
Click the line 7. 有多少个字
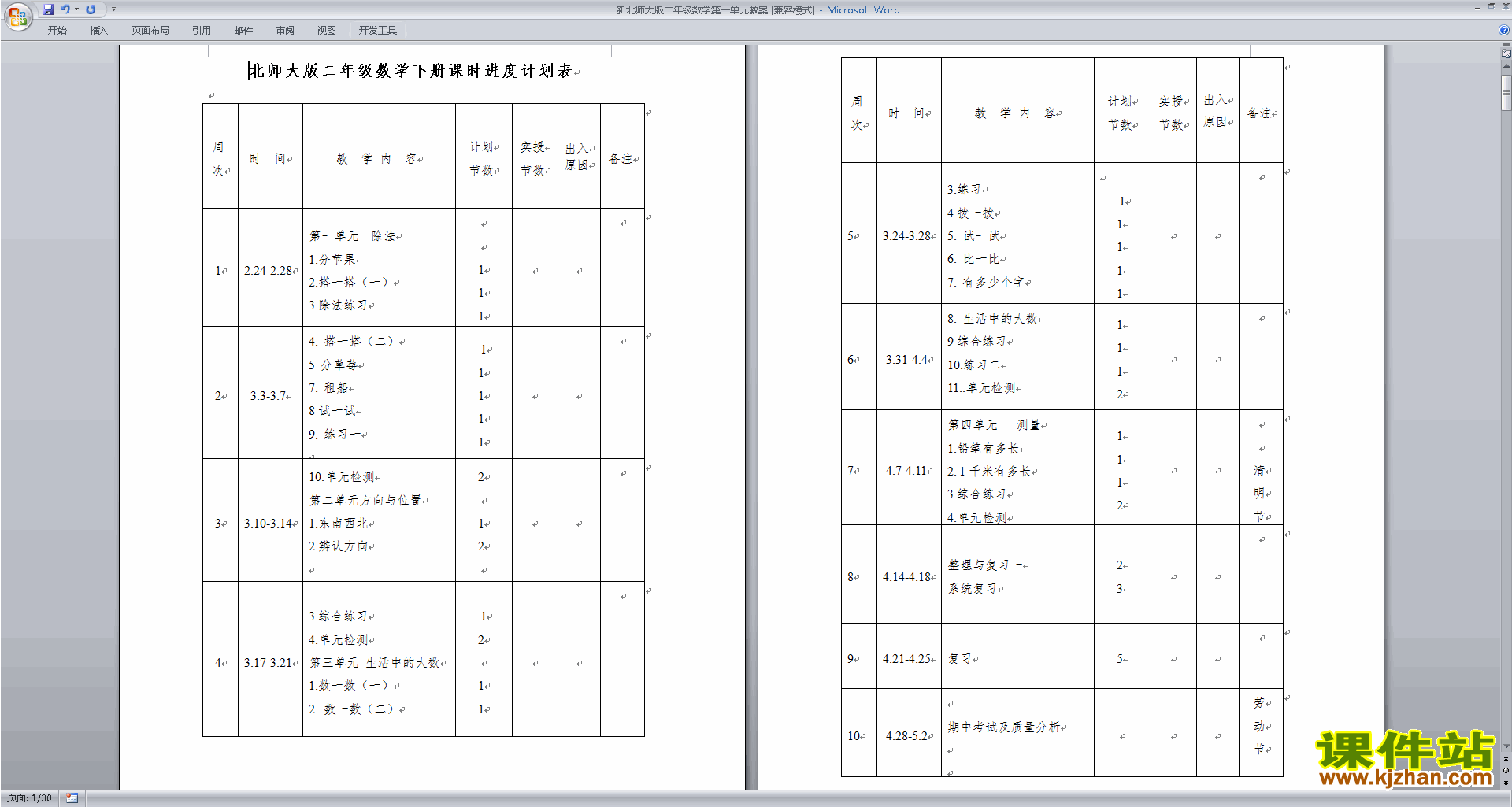[986, 282]
